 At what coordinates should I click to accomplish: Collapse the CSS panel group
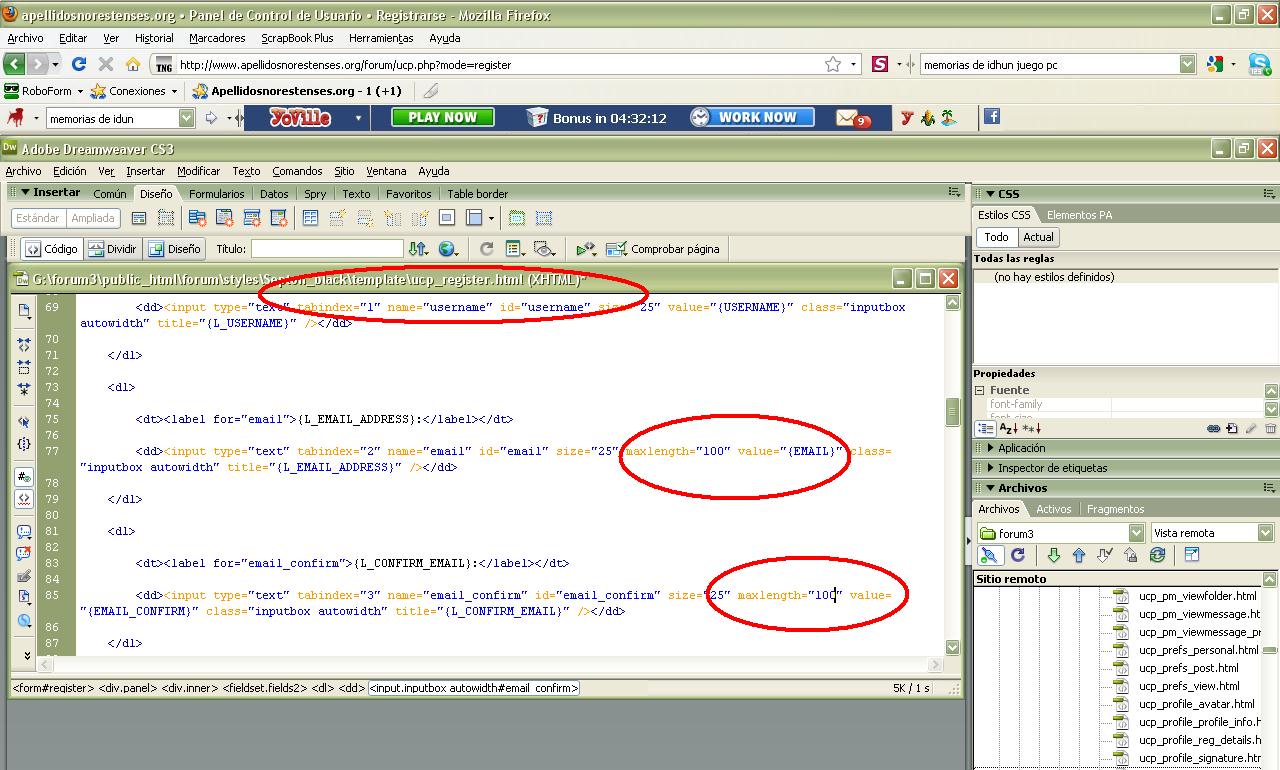coord(990,194)
